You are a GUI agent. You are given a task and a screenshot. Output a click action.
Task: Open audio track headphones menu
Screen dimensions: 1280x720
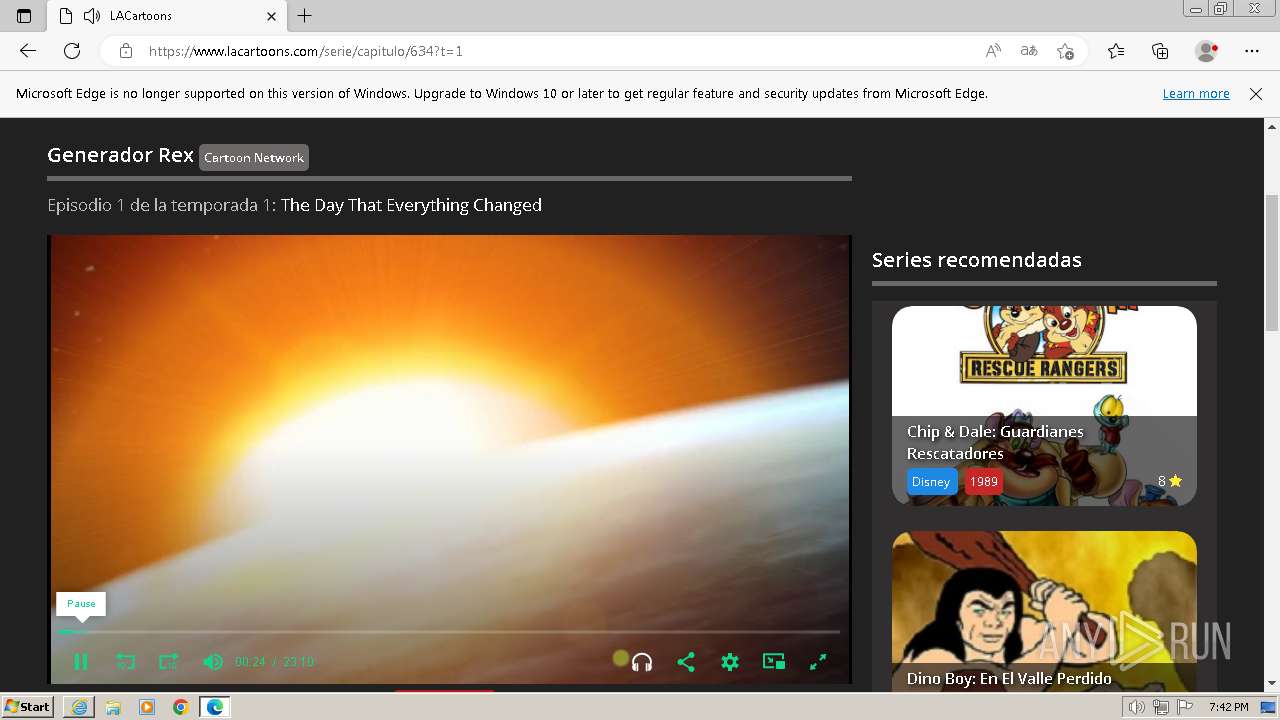[642, 662]
